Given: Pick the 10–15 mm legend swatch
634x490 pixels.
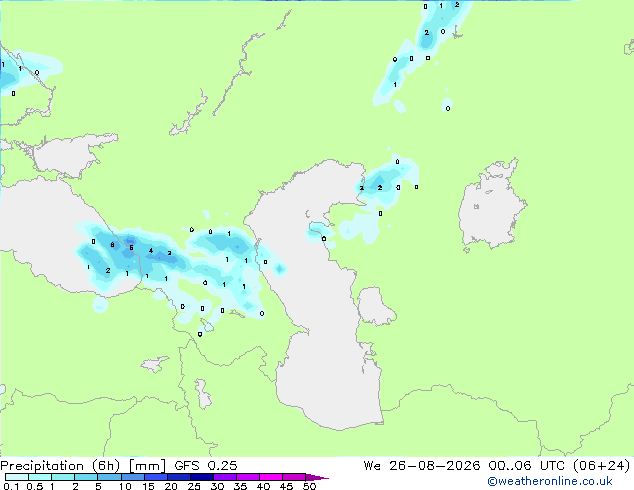Looking at the screenshot, I should [x=132, y=477].
